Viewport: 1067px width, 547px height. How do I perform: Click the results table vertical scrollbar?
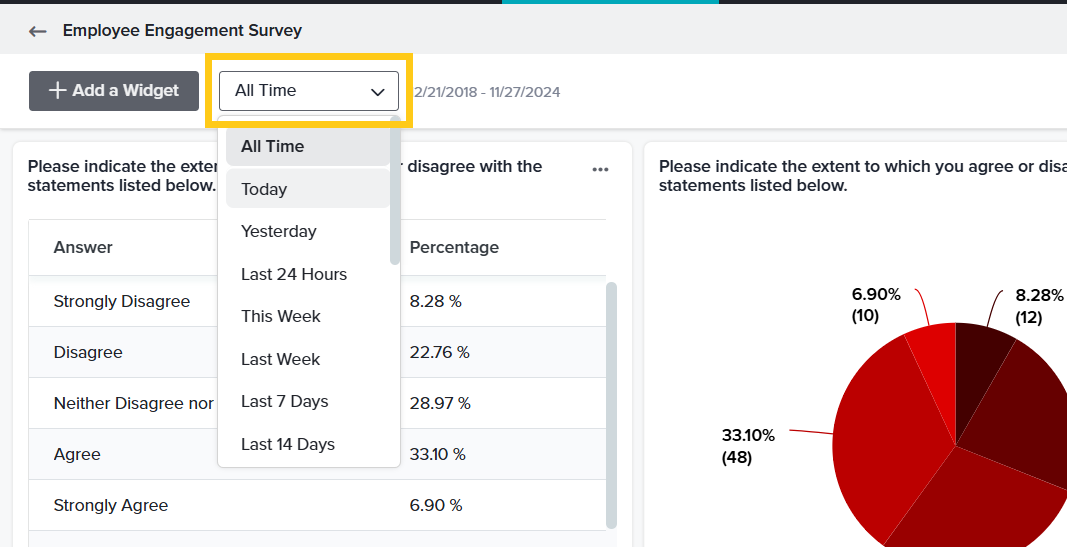pos(611,400)
